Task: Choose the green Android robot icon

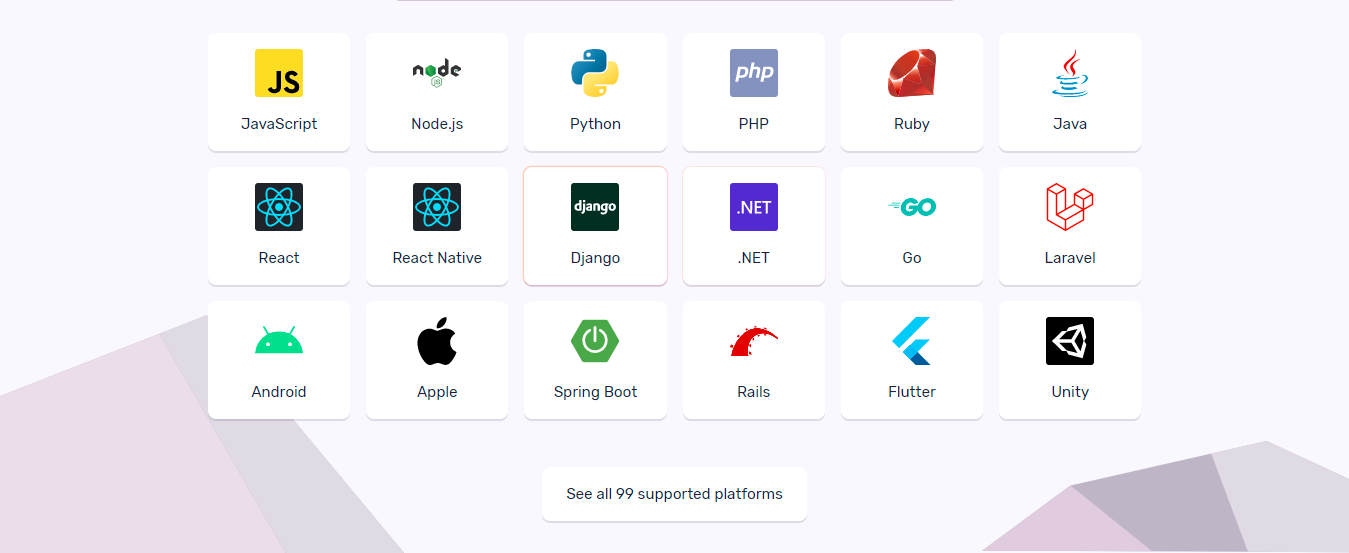Action: 279,340
